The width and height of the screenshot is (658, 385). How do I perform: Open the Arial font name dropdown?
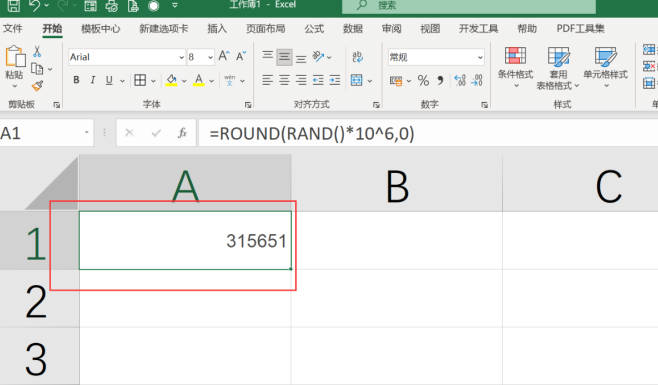[181, 57]
